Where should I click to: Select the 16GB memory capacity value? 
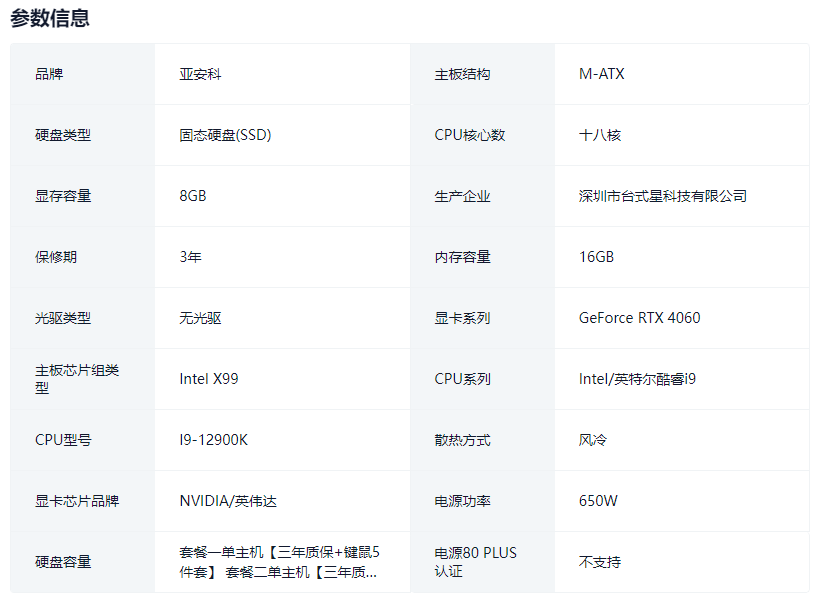[596, 257]
